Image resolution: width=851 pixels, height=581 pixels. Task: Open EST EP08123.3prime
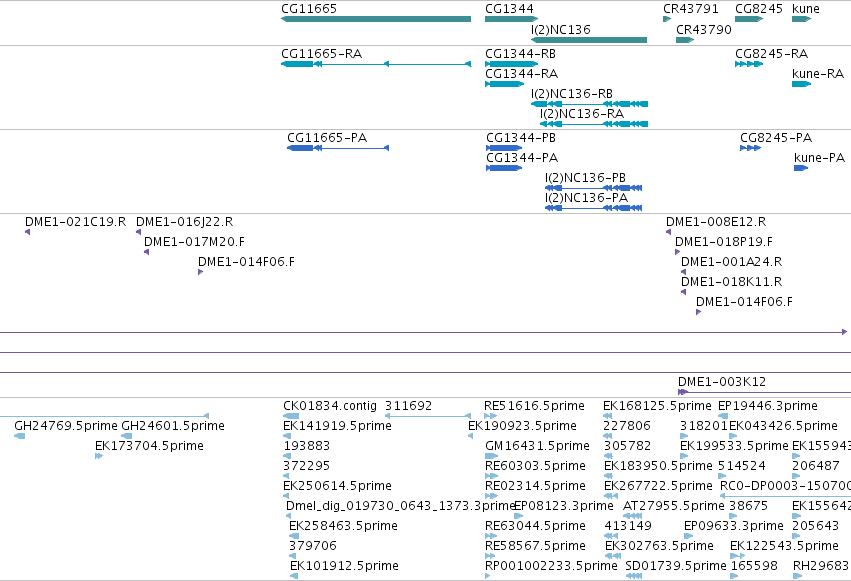point(563,506)
